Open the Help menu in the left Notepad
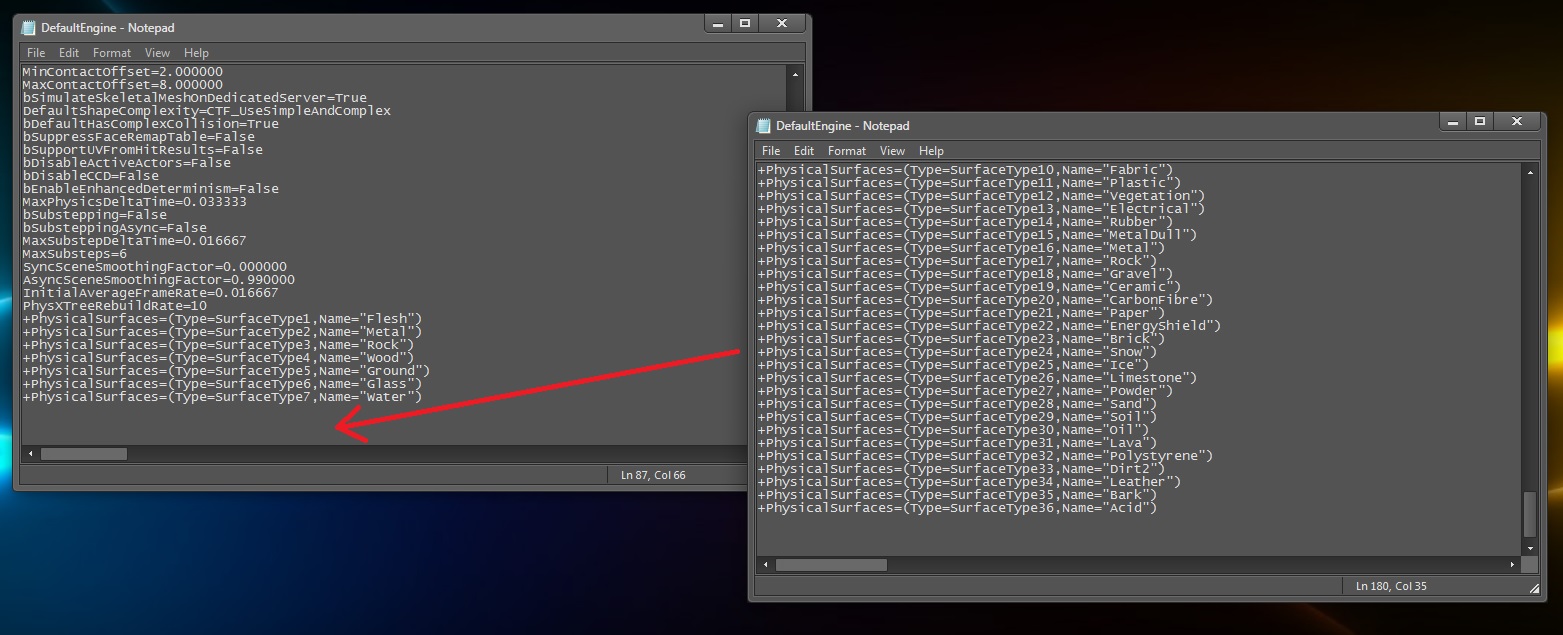The image size is (1563, 635). pyautogui.click(x=197, y=52)
